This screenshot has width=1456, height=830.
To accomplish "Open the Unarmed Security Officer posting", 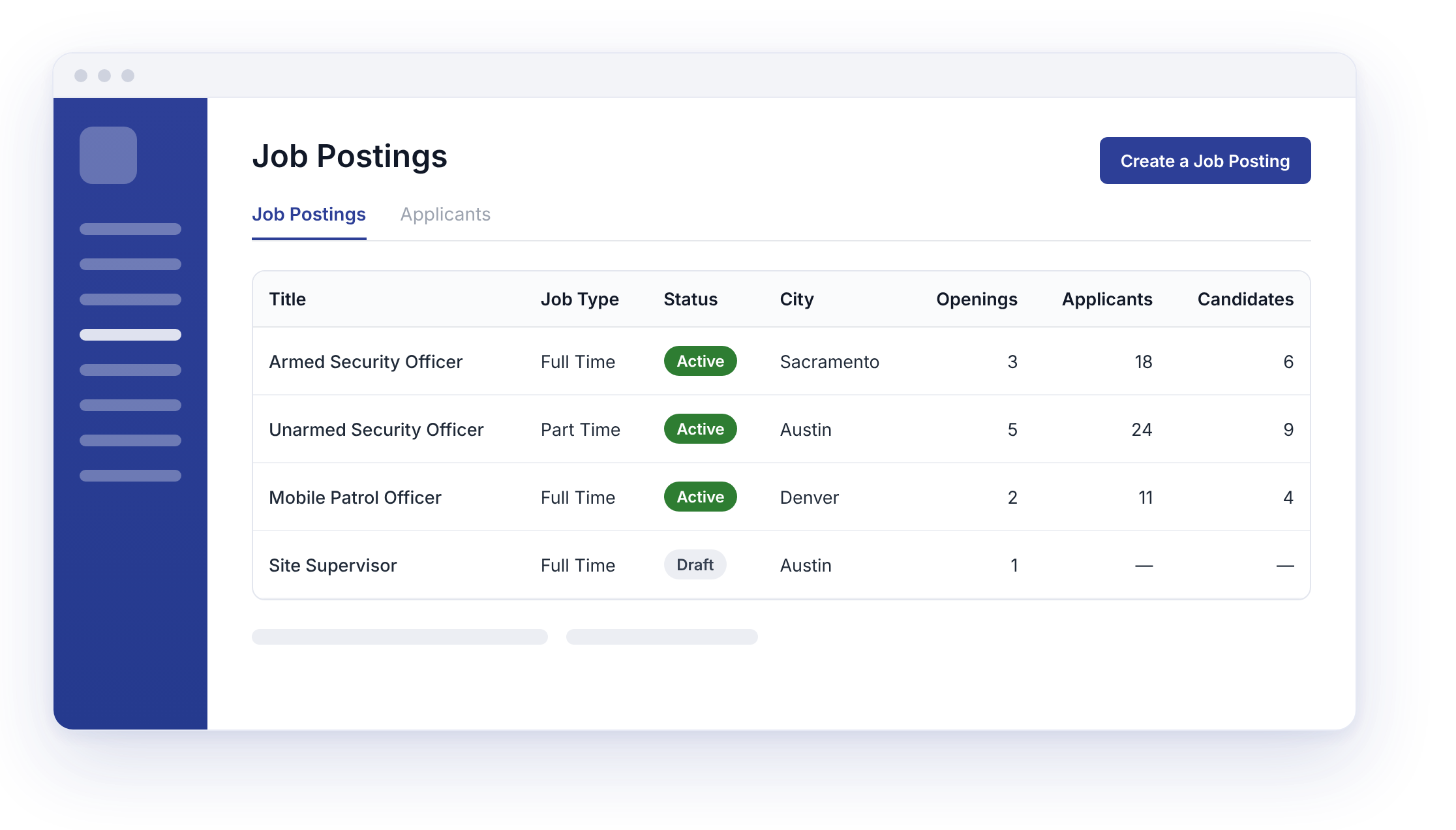I will 376,429.
